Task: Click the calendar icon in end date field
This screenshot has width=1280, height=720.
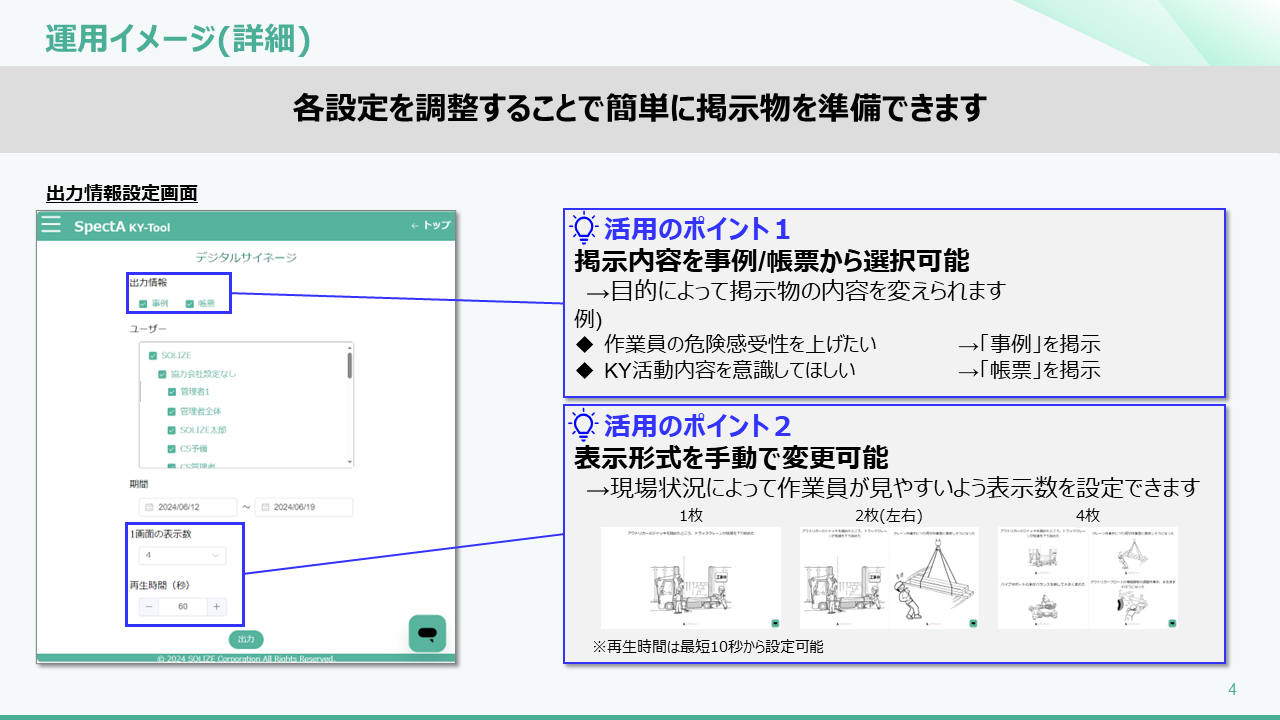Action: [265, 507]
